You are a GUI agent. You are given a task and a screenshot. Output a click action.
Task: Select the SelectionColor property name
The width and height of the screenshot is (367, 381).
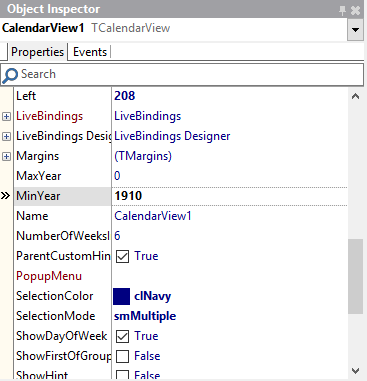point(55,296)
